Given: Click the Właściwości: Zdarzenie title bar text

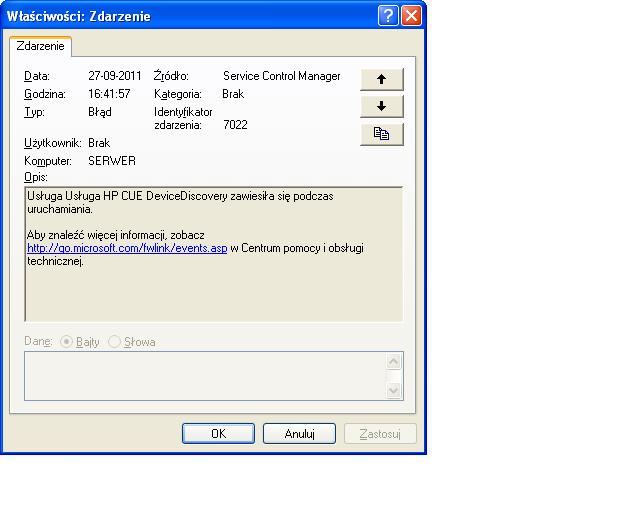Looking at the screenshot, I should click(x=79, y=16).
